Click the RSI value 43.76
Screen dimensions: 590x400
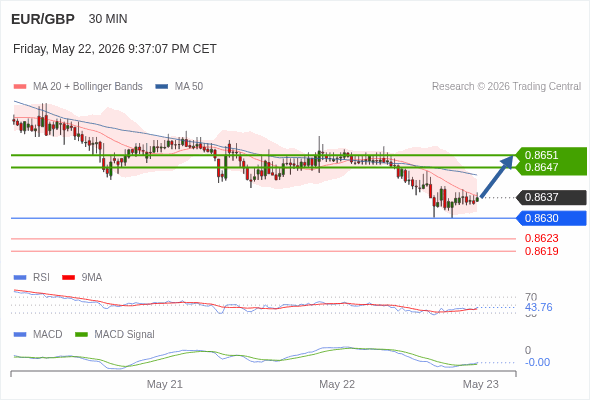pyautogui.click(x=538, y=307)
